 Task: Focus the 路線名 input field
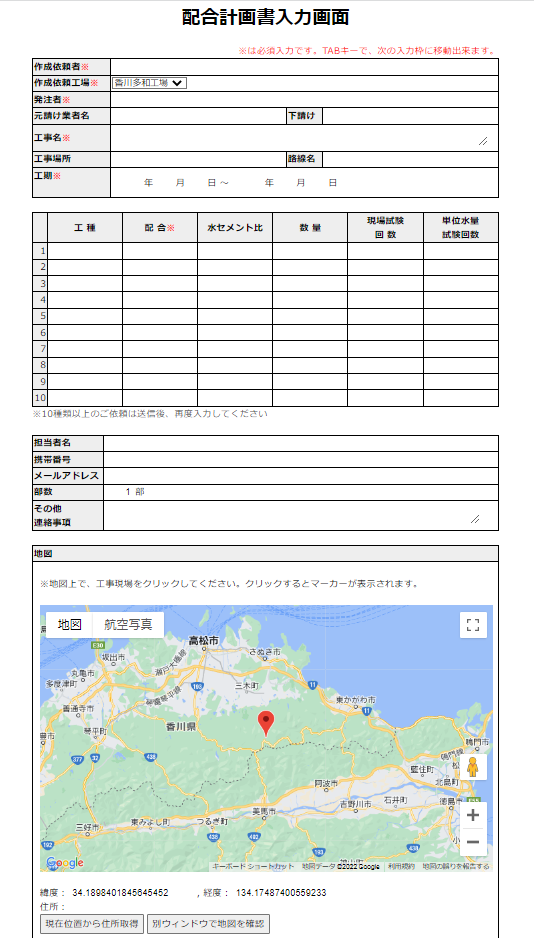coord(410,159)
